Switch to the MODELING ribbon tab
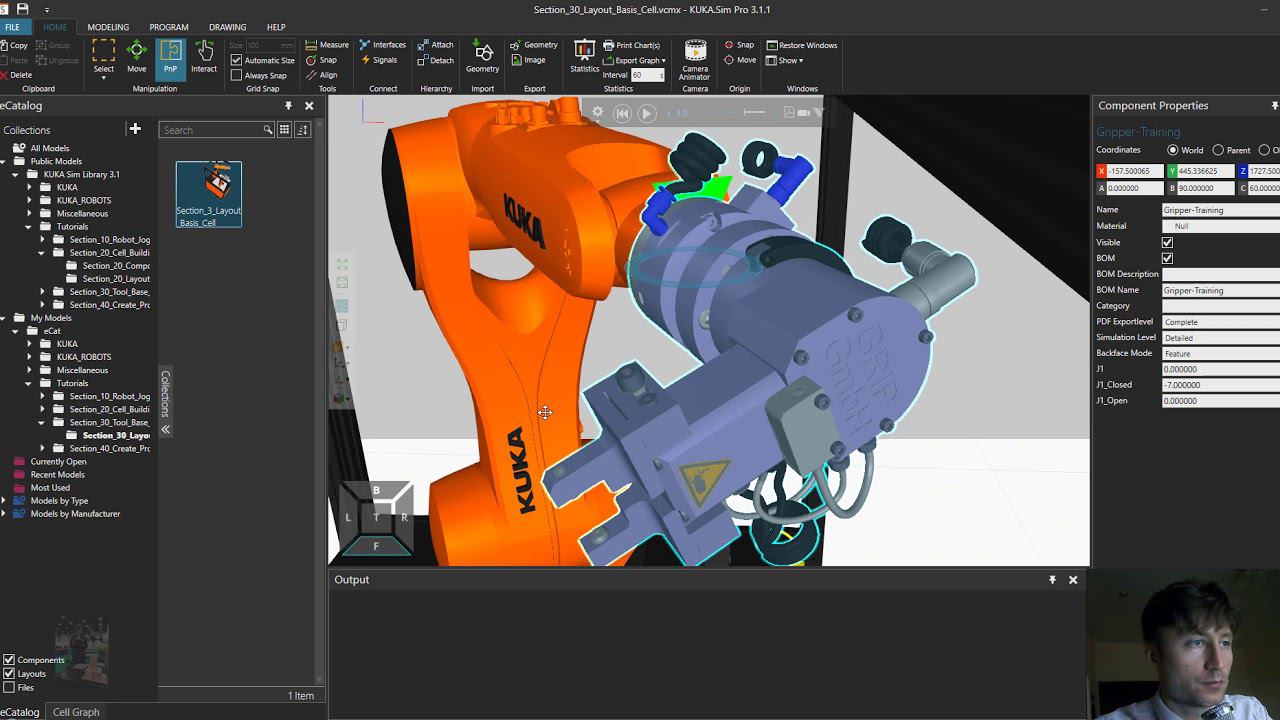Image resolution: width=1280 pixels, height=720 pixels. (x=108, y=27)
